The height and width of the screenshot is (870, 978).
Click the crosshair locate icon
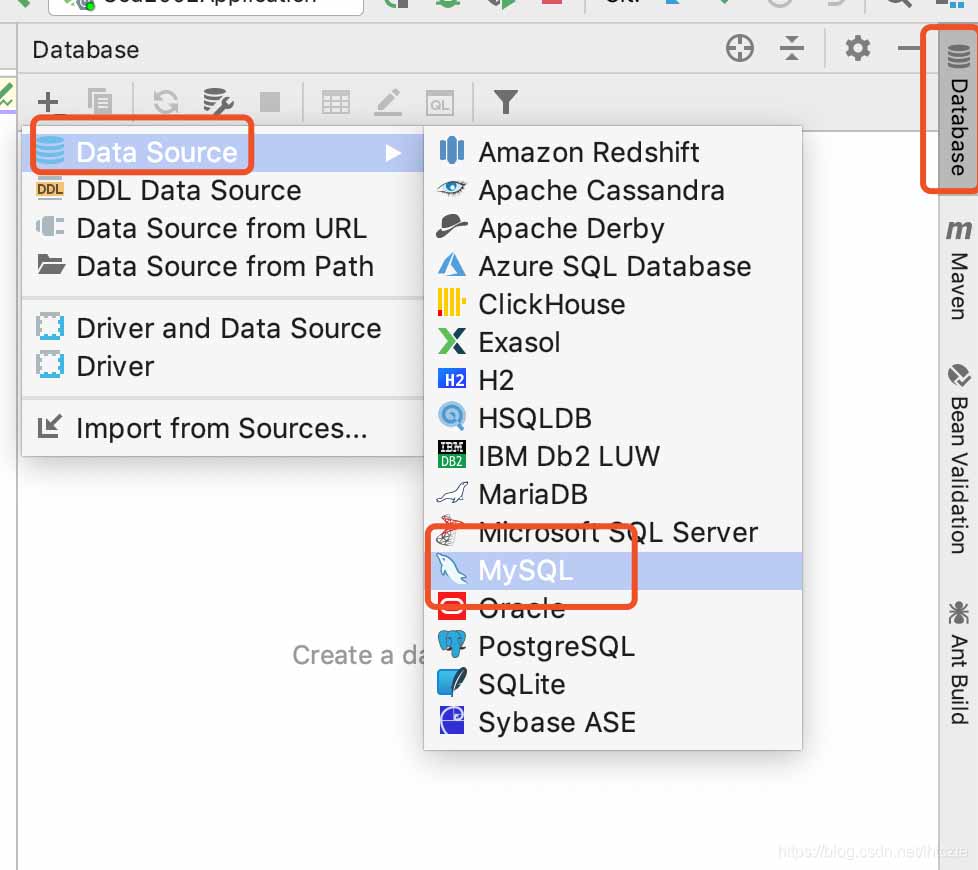coord(740,48)
